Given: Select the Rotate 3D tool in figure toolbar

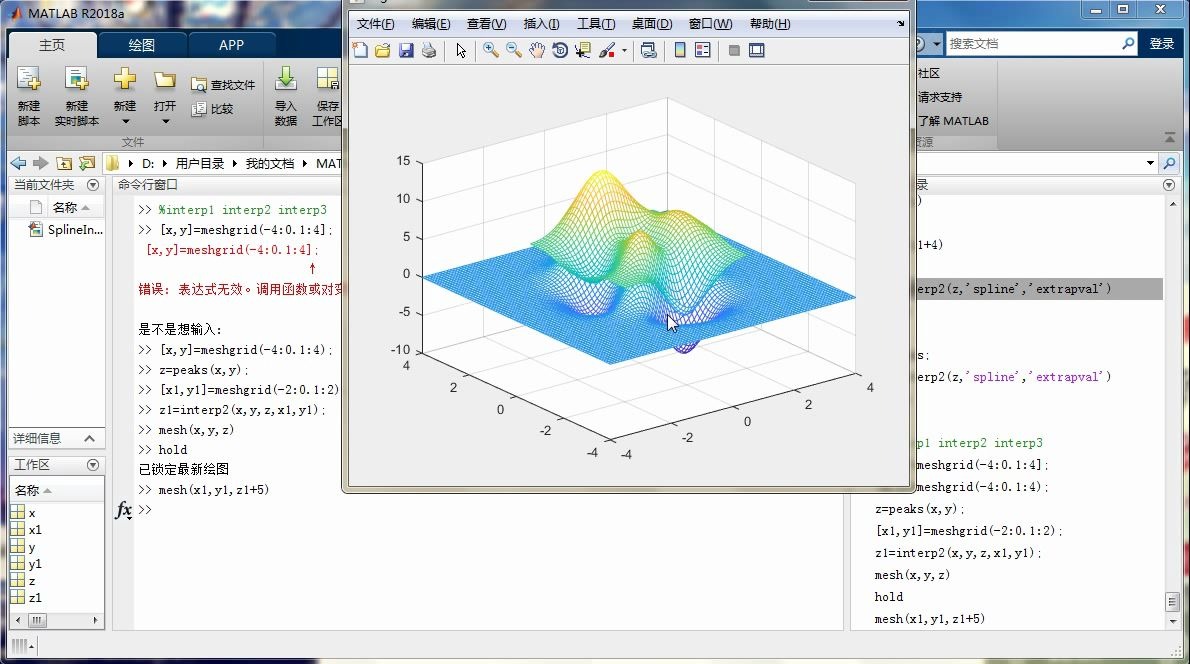Looking at the screenshot, I should pos(559,50).
